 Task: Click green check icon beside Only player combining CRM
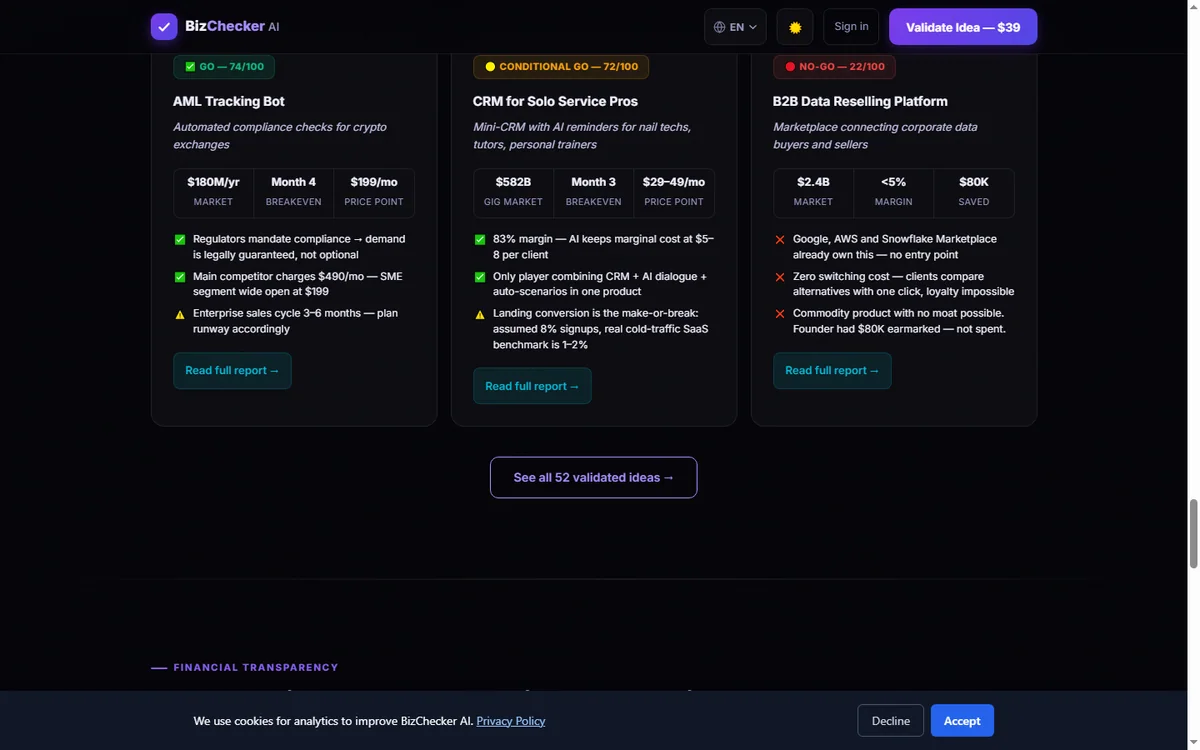click(x=480, y=277)
